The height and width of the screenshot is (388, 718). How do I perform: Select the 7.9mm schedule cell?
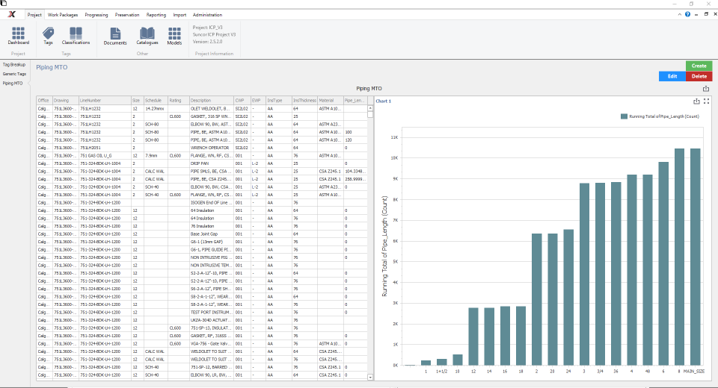(x=156, y=156)
